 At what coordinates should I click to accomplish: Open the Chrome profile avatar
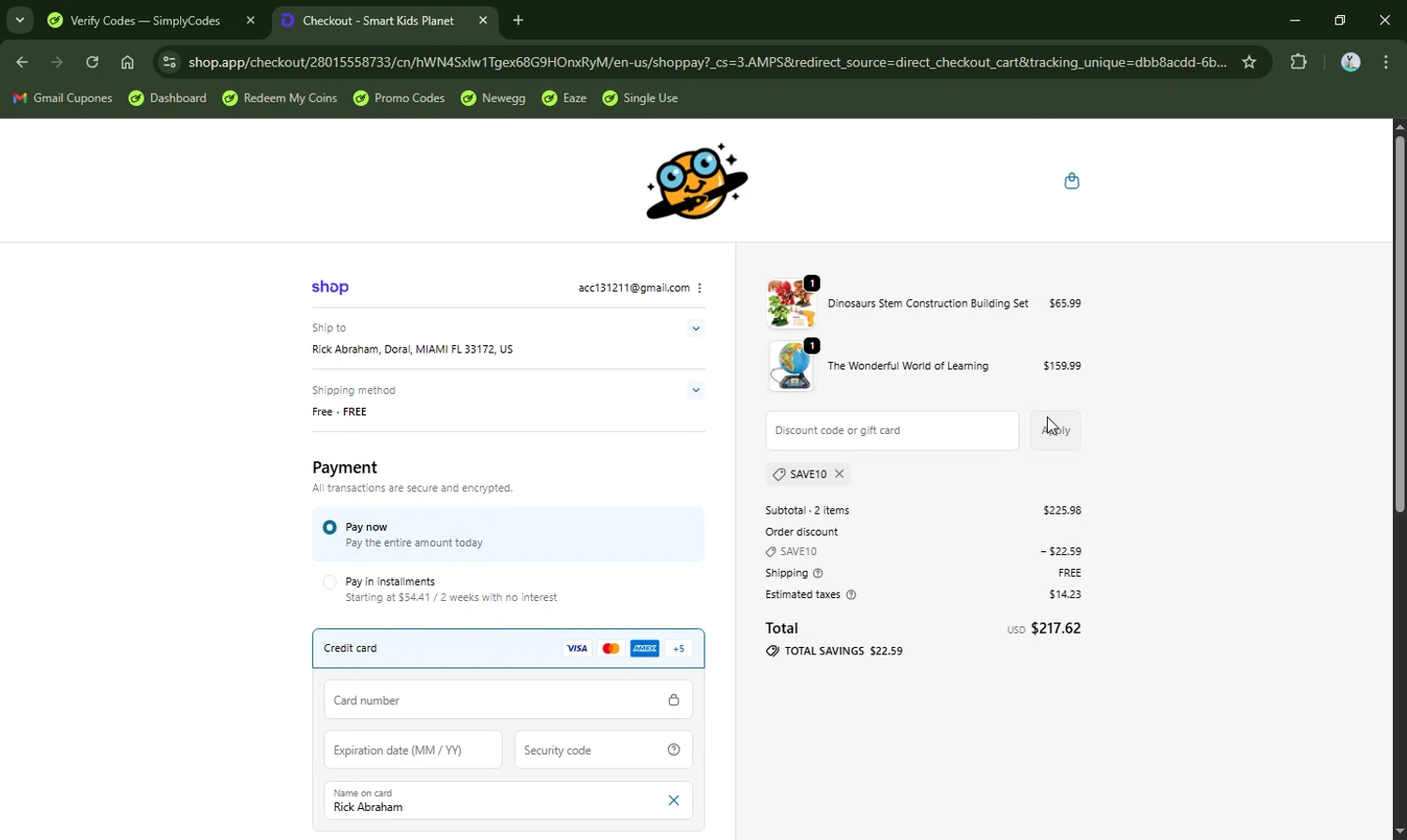pyautogui.click(x=1351, y=62)
